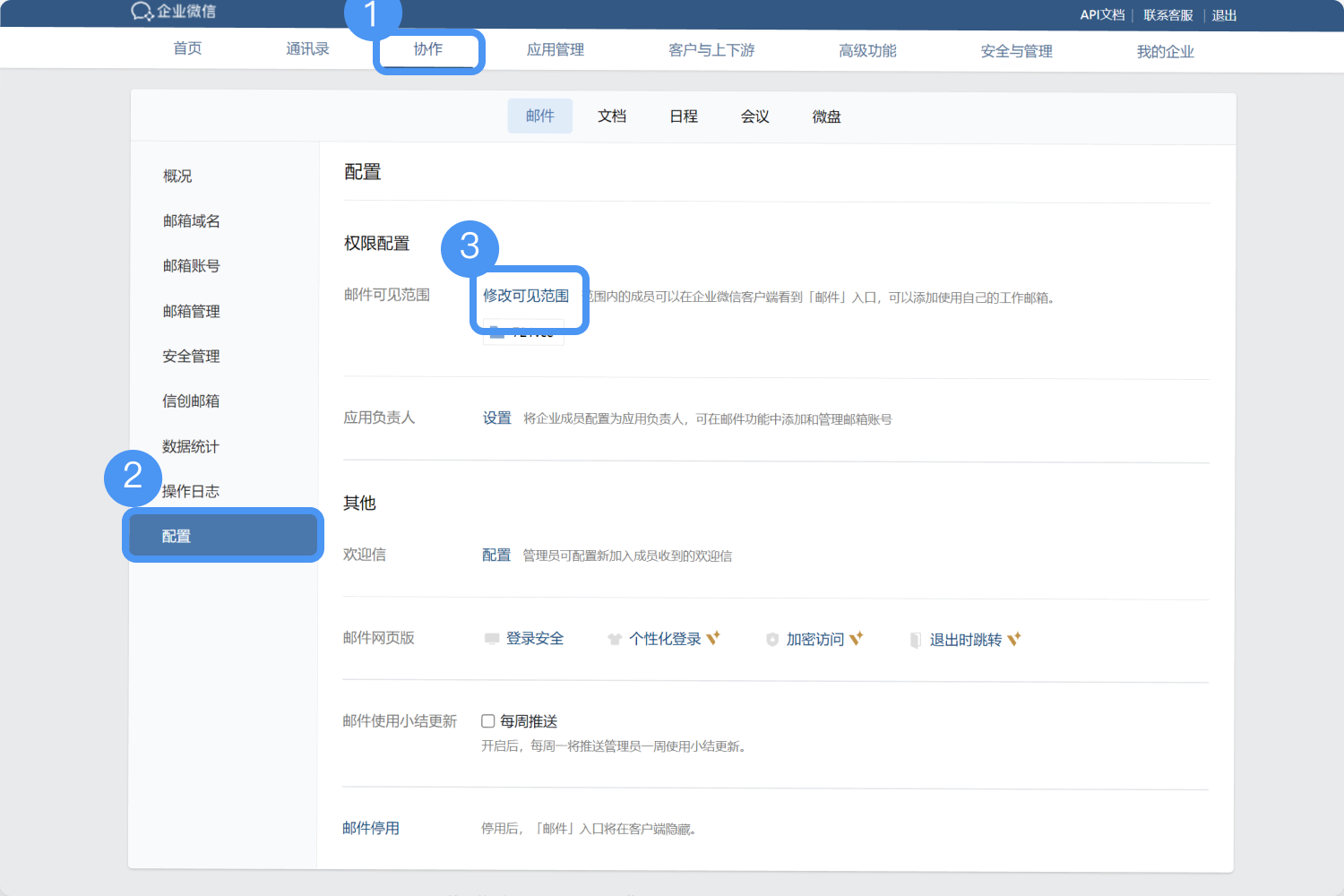Select the 邮件 sub-tab
The image size is (1344, 896).
click(x=540, y=116)
